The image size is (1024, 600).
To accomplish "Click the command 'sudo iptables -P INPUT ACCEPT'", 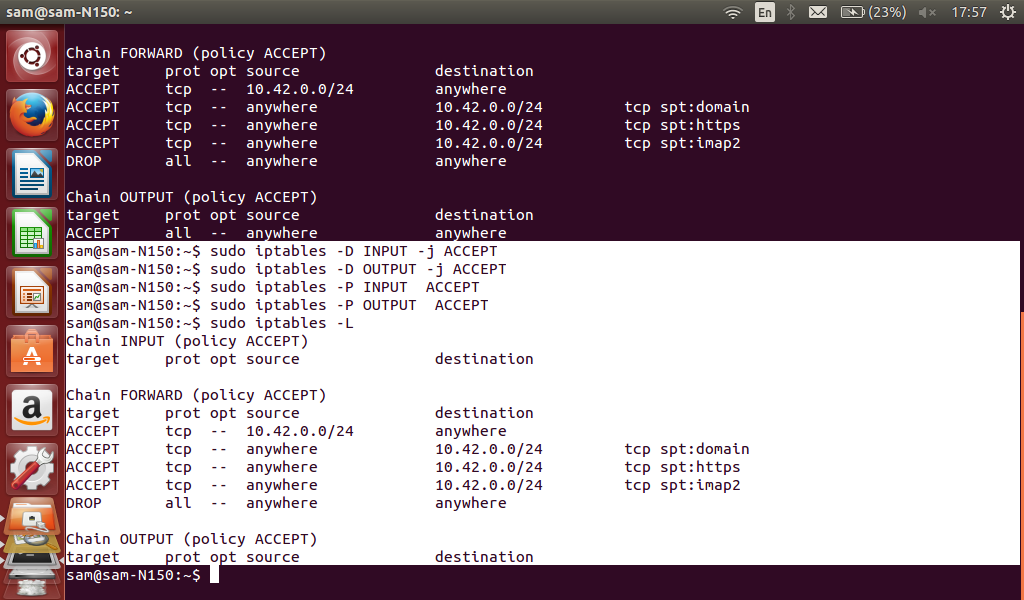I will [344, 287].
